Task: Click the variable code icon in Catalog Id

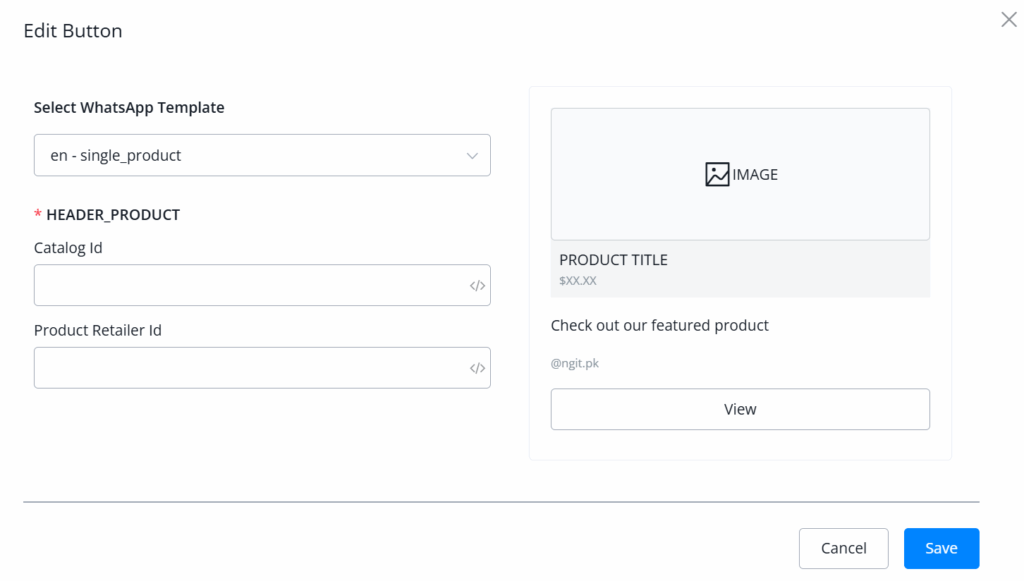Action: coord(477,286)
